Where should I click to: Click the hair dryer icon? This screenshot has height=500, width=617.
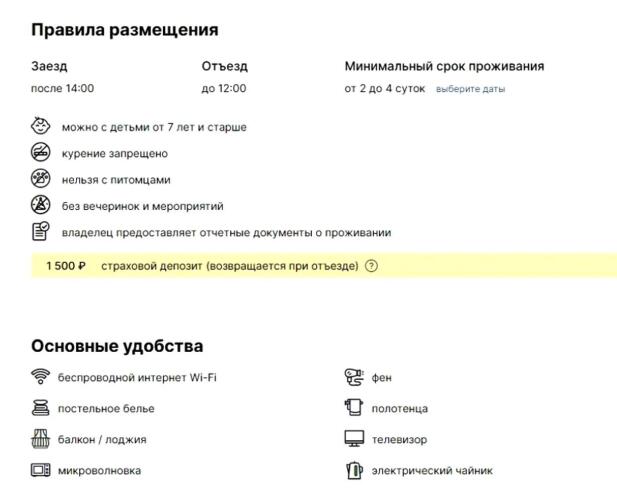354,377
